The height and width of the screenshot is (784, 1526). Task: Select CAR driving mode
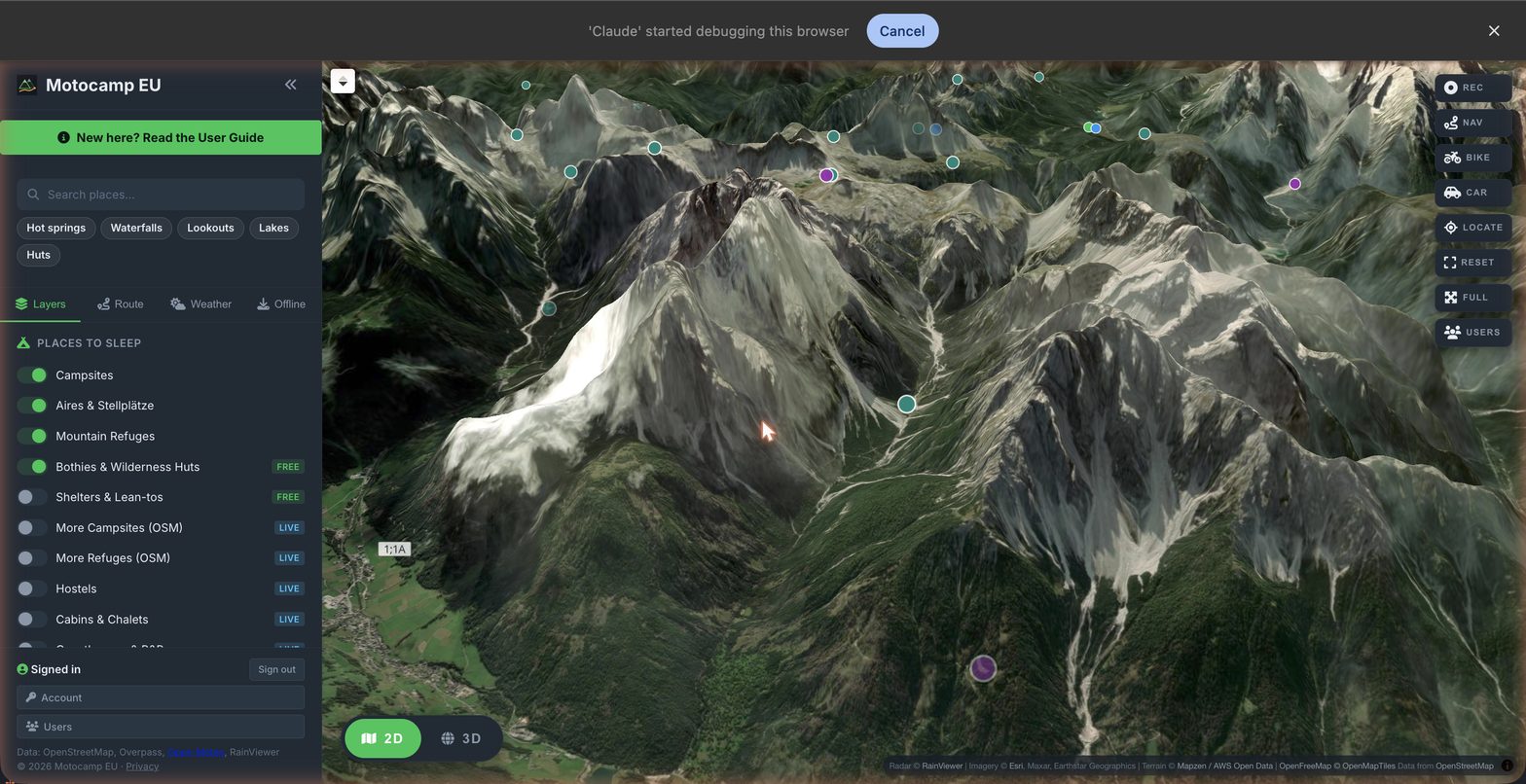1472,193
